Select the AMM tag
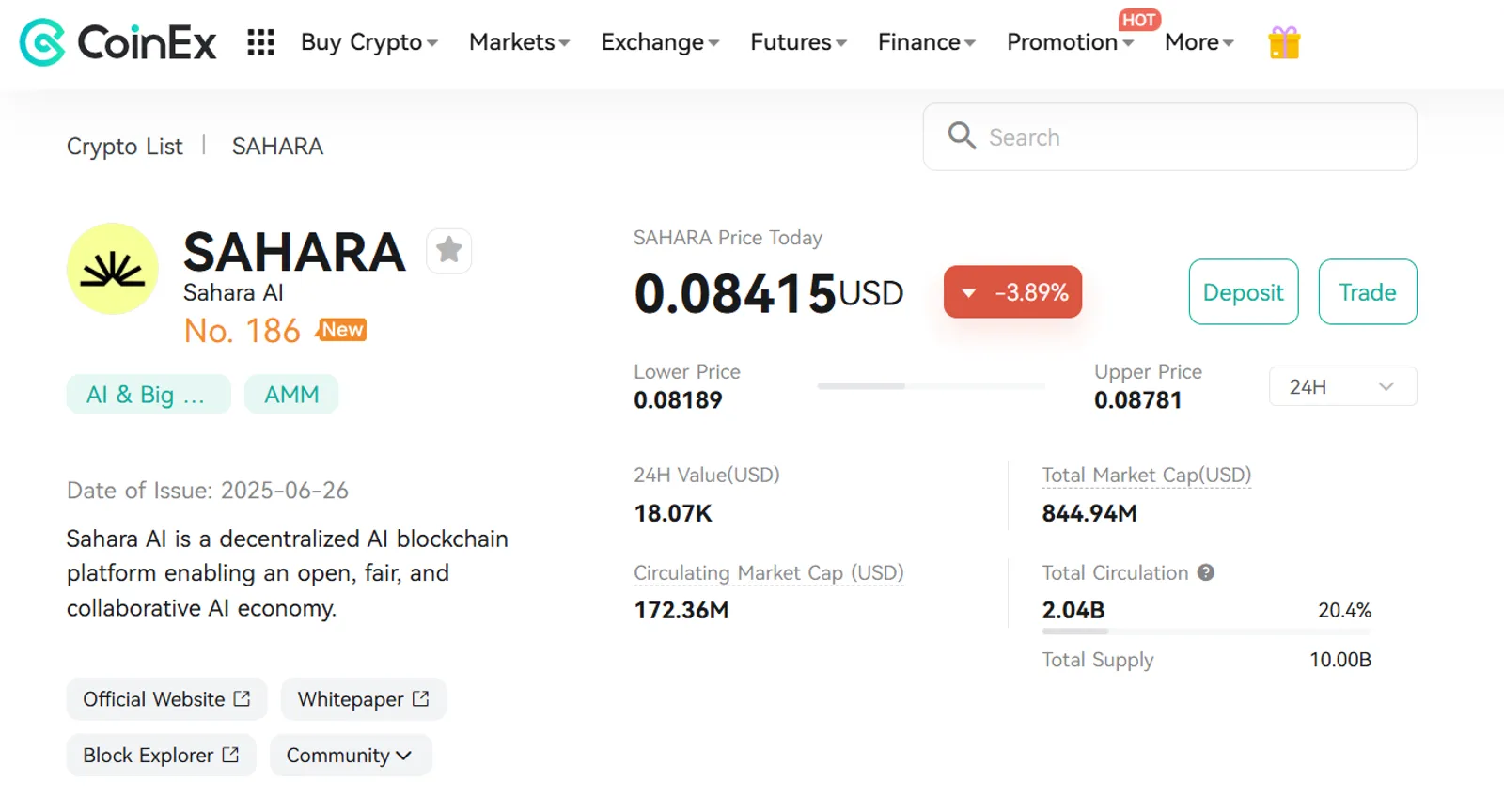Viewport: 1504px width, 812px height. click(291, 395)
